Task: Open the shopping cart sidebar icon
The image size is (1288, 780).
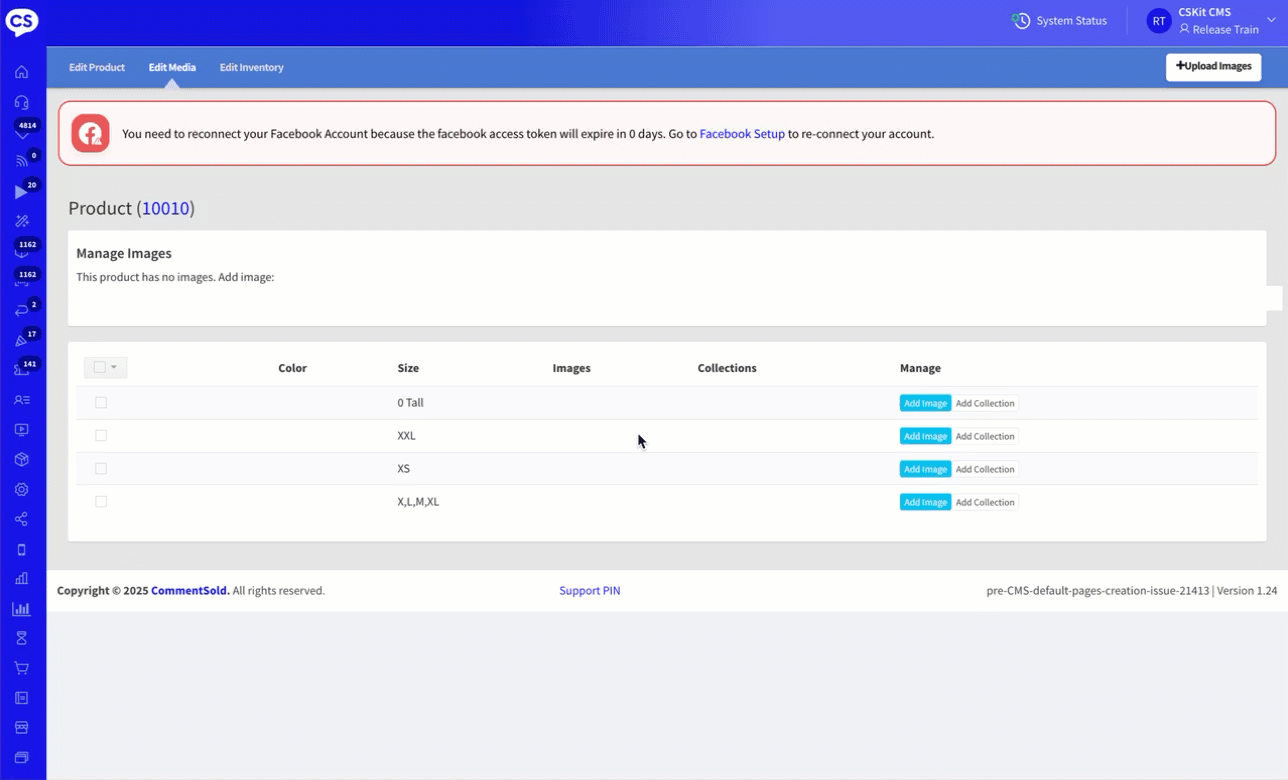Action: click(21, 668)
